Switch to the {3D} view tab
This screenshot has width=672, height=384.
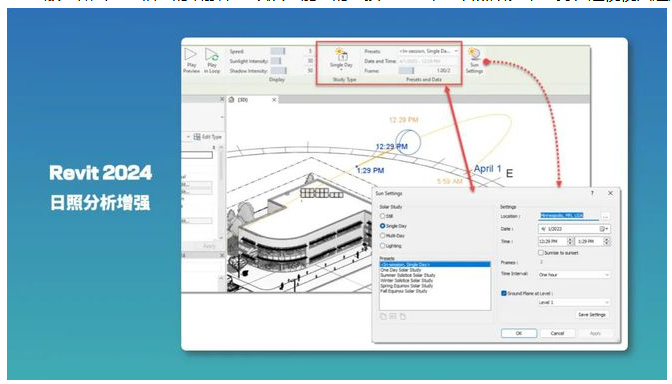pyautogui.click(x=252, y=100)
